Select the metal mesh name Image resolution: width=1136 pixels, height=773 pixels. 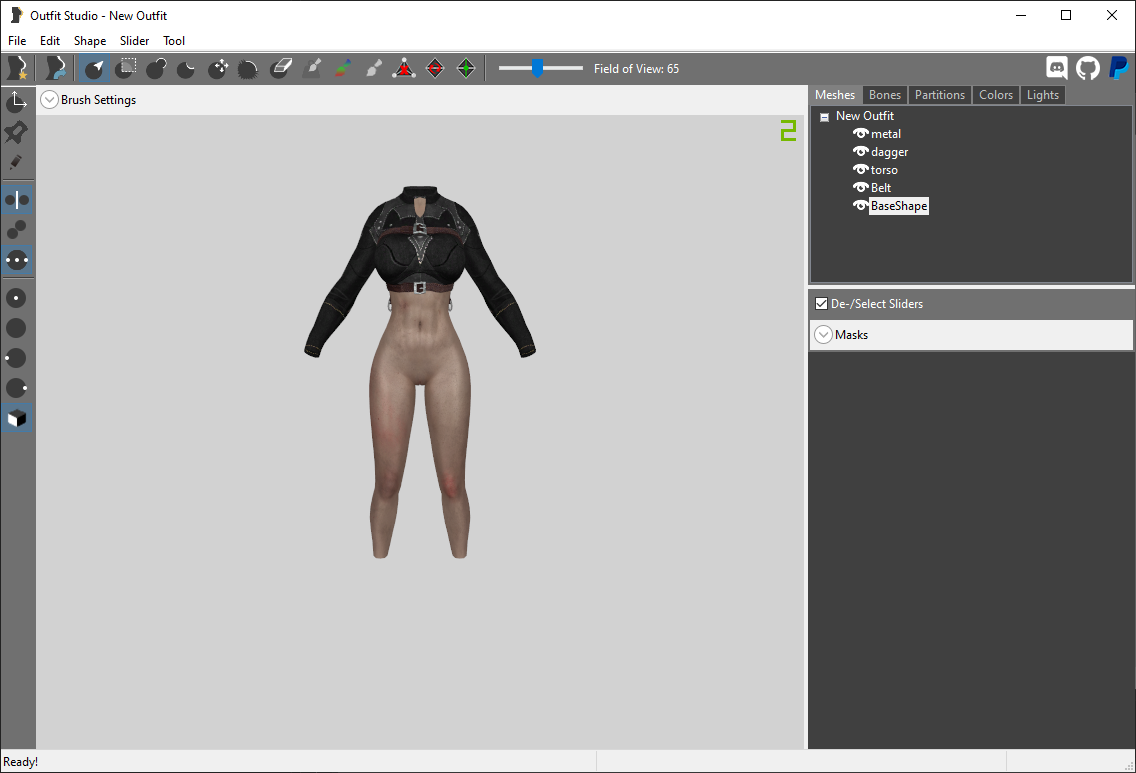click(886, 134)
